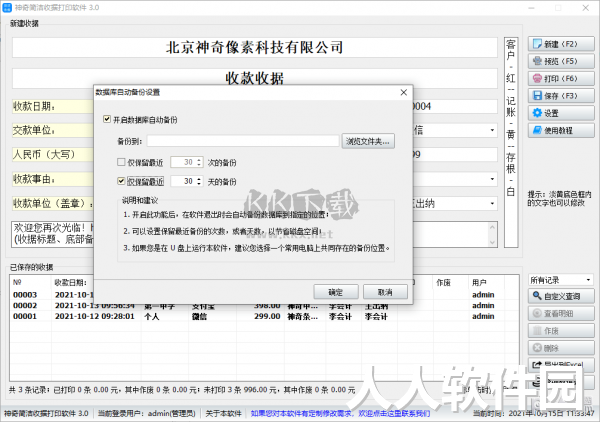Open Settings with the gear icon
Viewport: 600px width, 422px height.
point(561,113)
